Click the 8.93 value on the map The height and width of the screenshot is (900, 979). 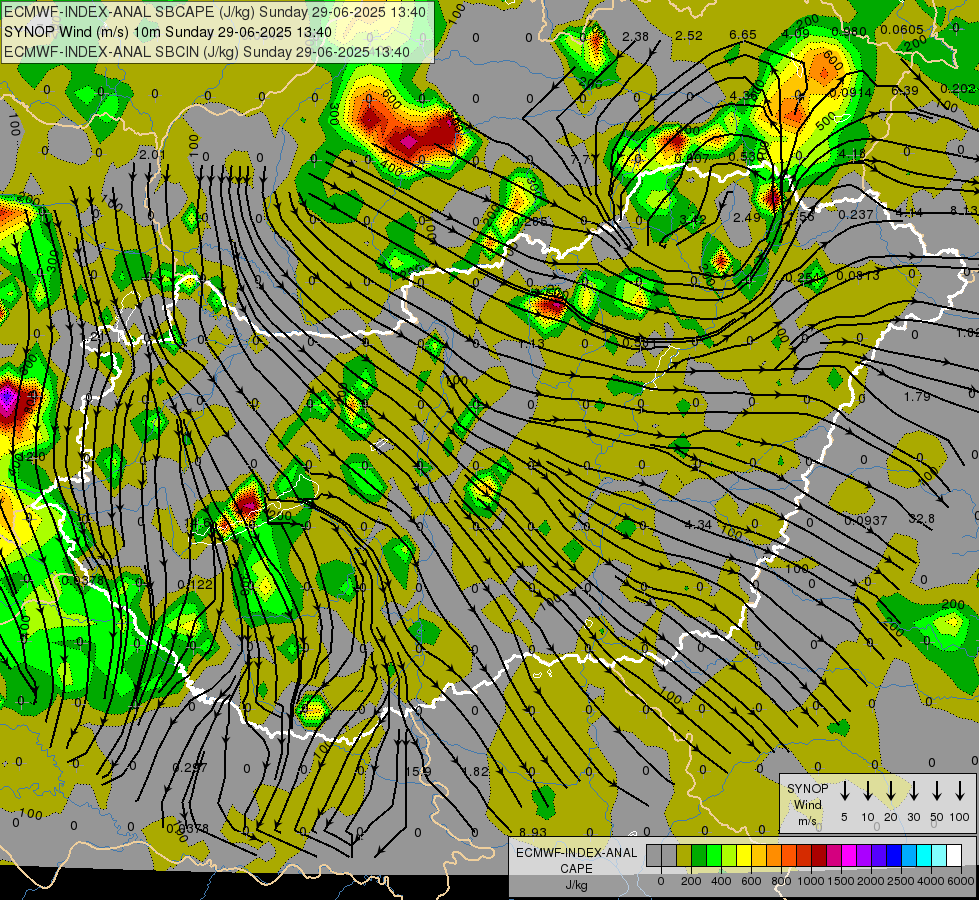click(533, 832)
